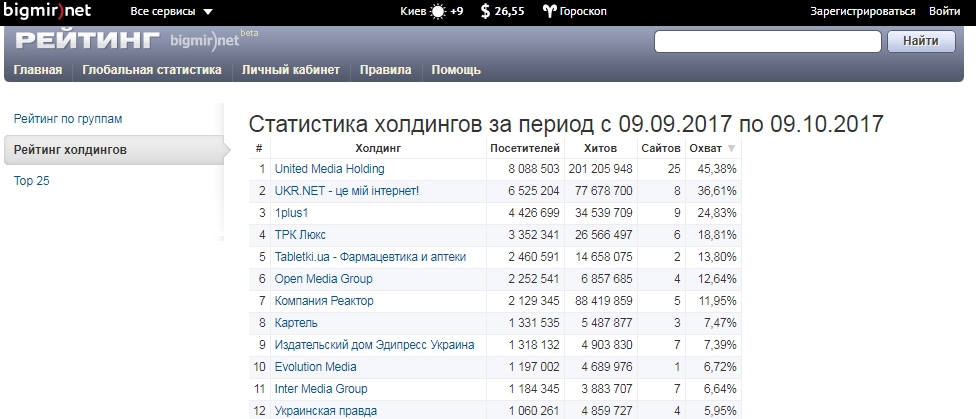
Task: Open the Картель holding link
Action: pyautogui.click(x=296, y=323)
